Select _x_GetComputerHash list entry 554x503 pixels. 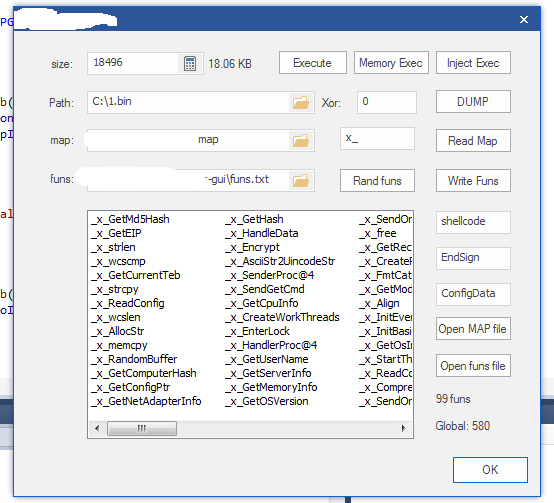144,373
